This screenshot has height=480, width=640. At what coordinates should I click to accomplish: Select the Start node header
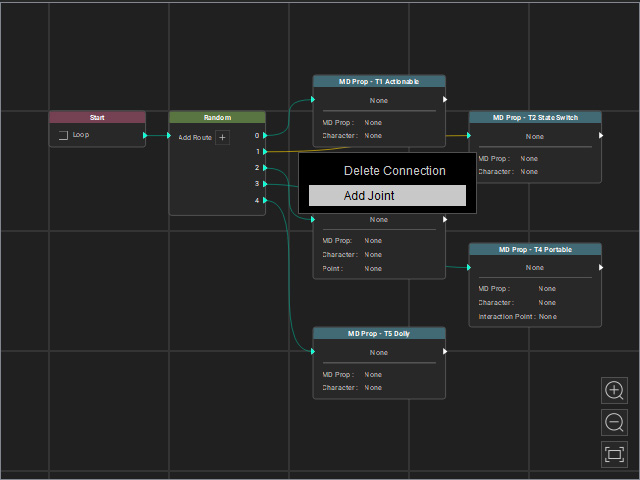(x=97, y=118)
